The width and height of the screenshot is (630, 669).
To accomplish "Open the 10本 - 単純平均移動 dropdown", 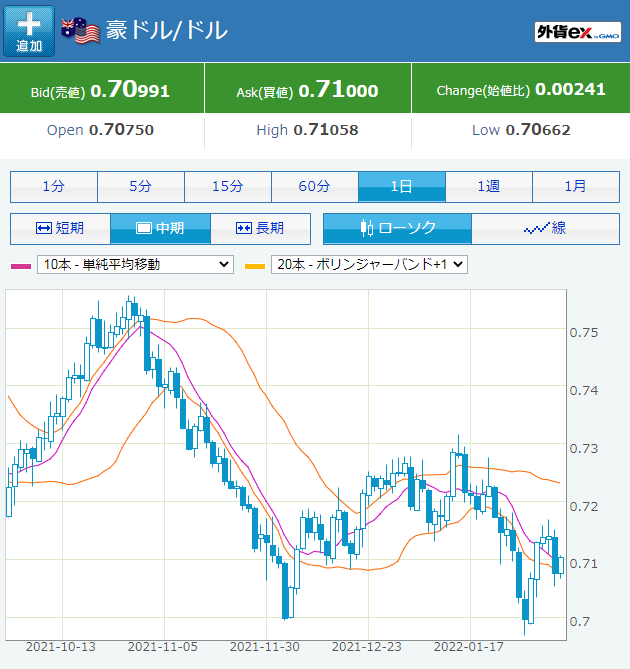I will [x=135, y=265].
